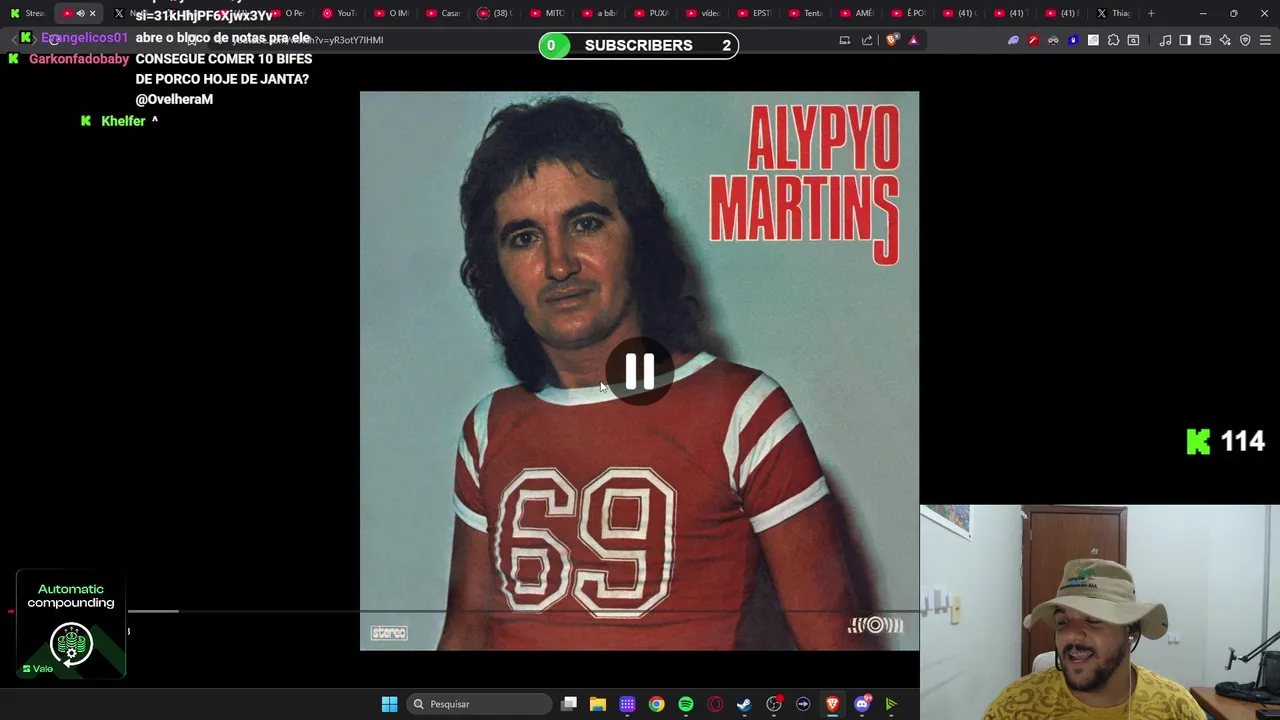Open the Extensions puzzle-piece icon
Screen dimensions: 1280x720
coord(1113,40)
